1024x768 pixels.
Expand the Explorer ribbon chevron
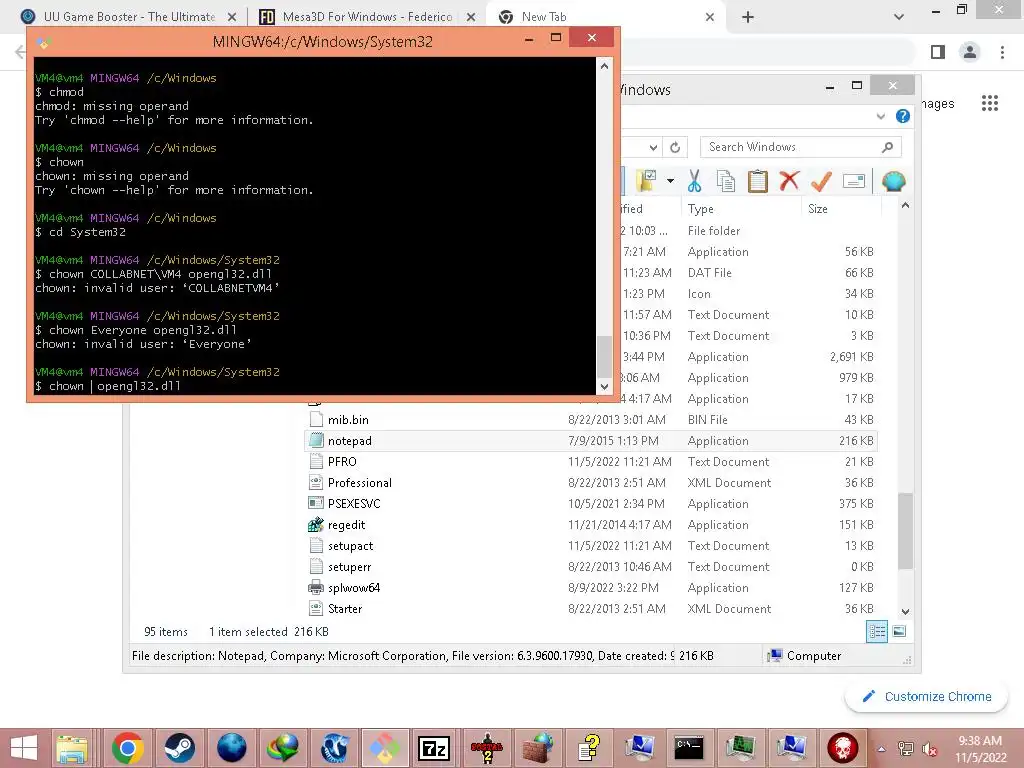[881, 116]
